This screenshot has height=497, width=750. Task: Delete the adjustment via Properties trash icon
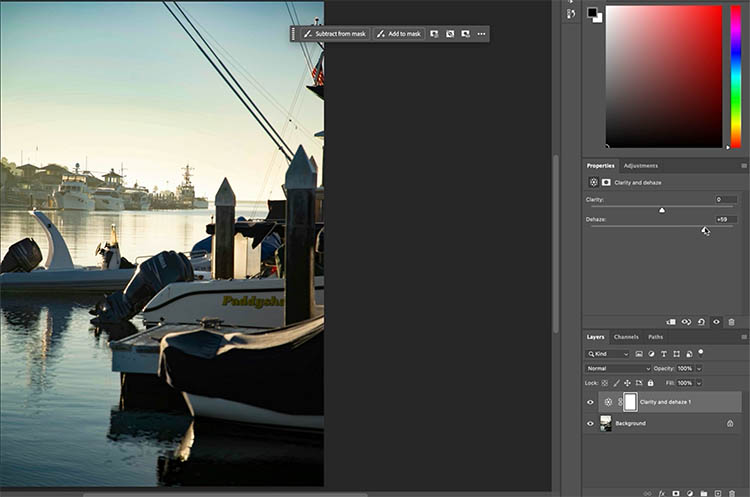731,322
